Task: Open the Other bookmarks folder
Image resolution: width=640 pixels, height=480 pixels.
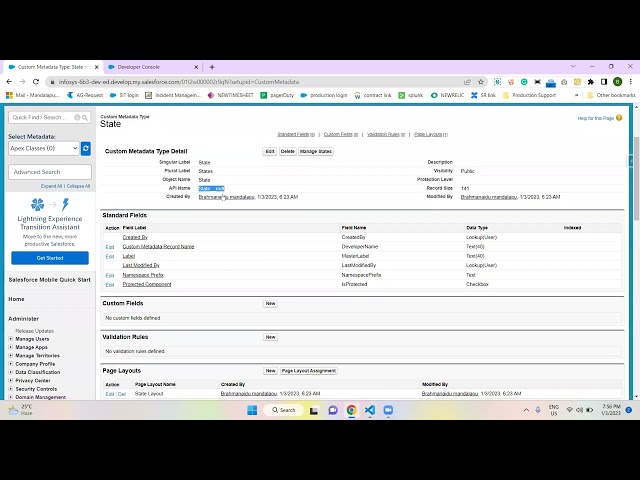Action: [611, 95]
